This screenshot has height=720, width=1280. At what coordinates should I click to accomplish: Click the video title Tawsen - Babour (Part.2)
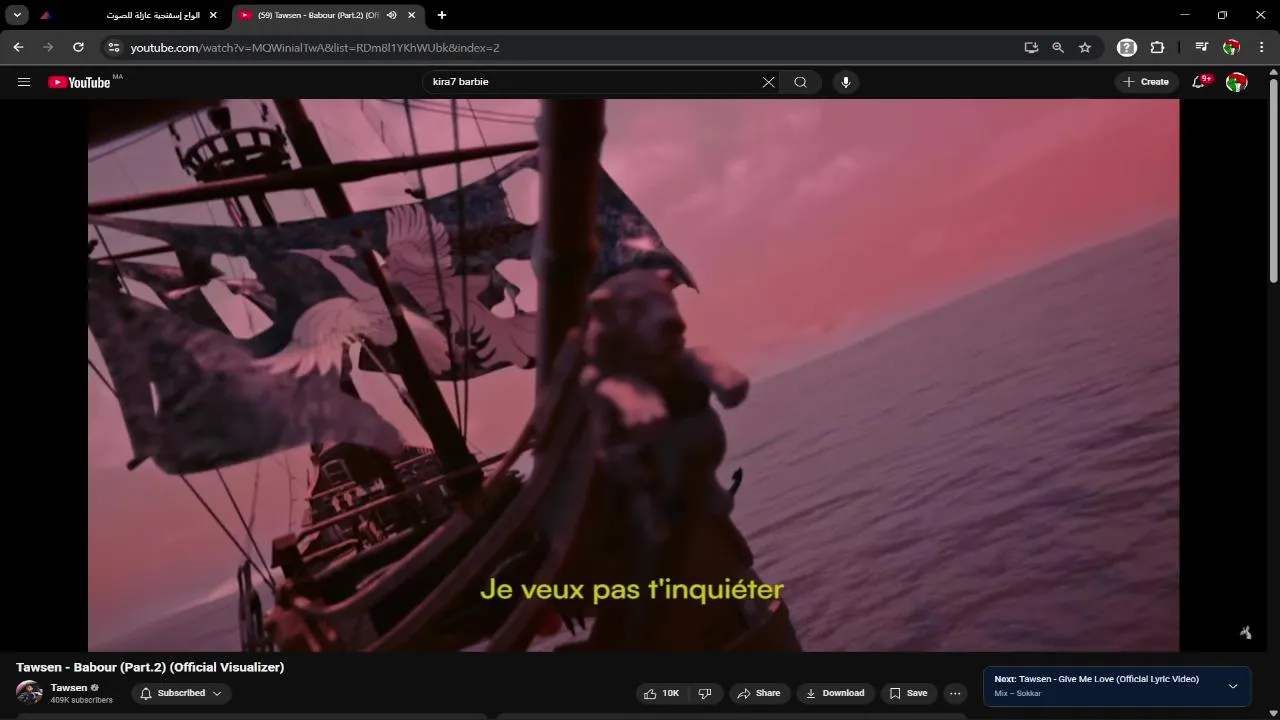(x=150, y=667)
